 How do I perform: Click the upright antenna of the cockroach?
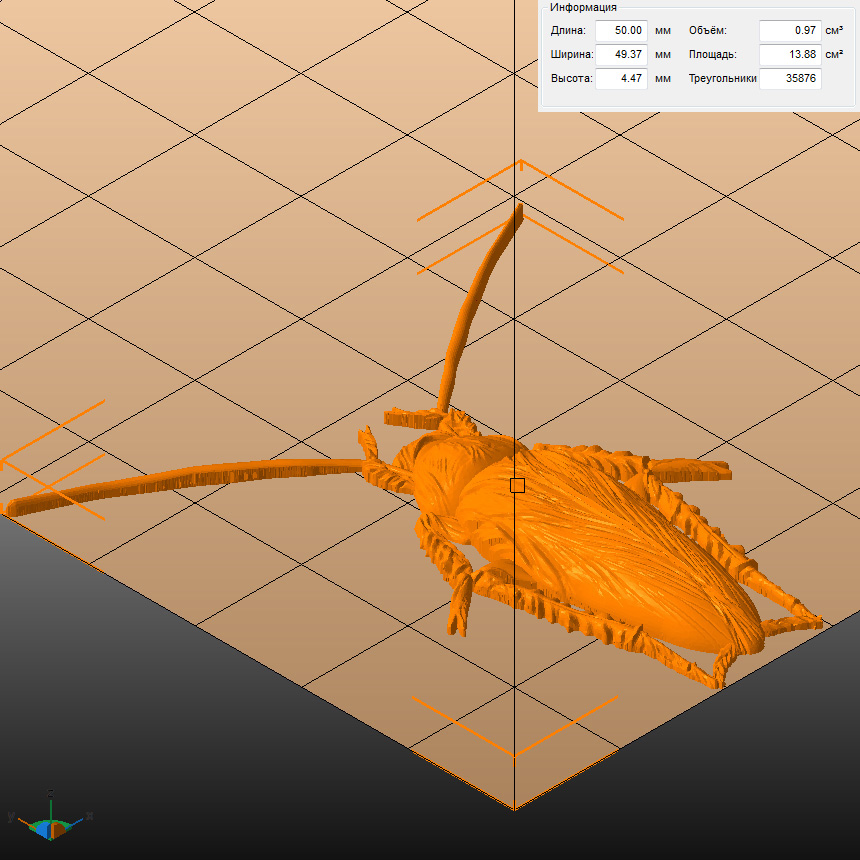(x=470, y=310)
